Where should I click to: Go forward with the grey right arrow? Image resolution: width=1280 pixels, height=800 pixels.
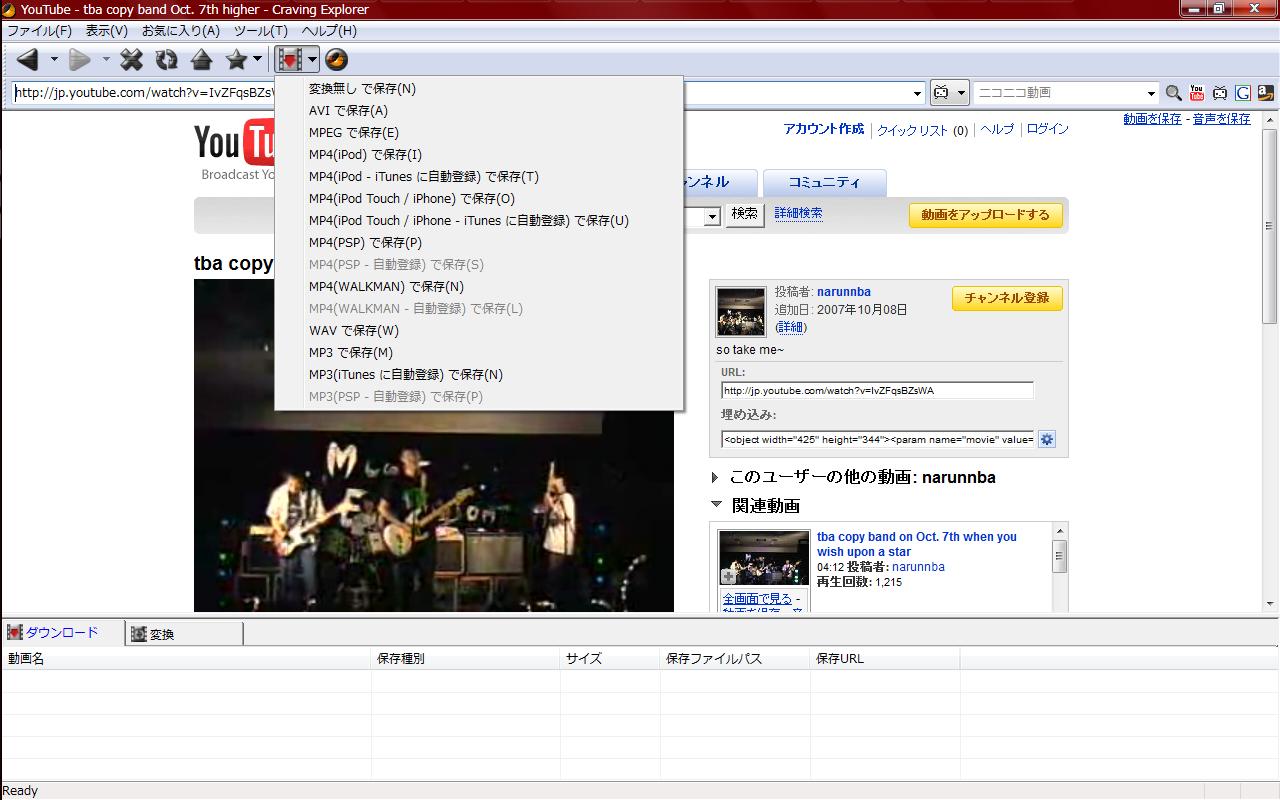coord(80,60)
